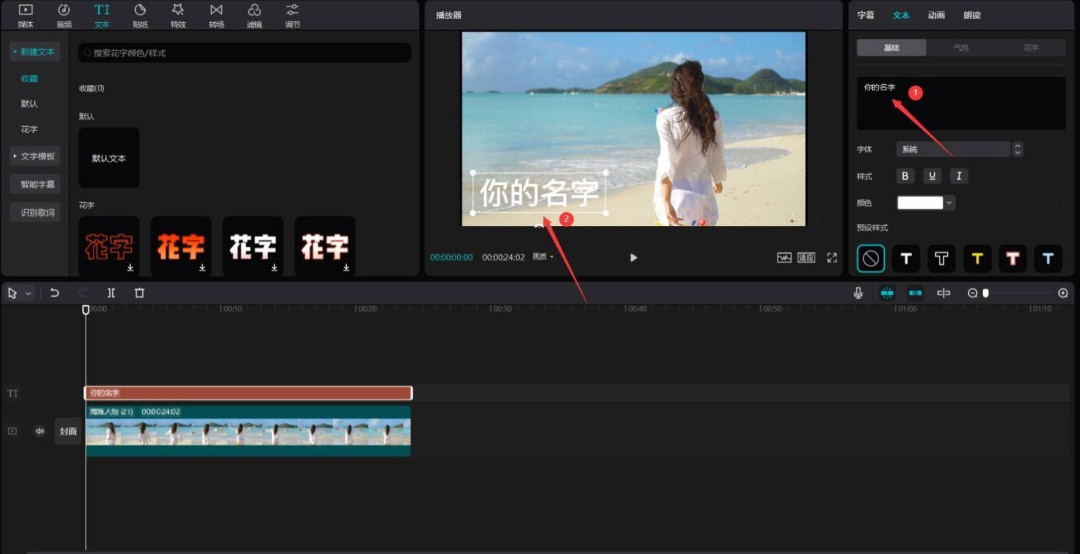1080x554 pixels.
Task: Toggle bold text style button
Action: point(905,176)
